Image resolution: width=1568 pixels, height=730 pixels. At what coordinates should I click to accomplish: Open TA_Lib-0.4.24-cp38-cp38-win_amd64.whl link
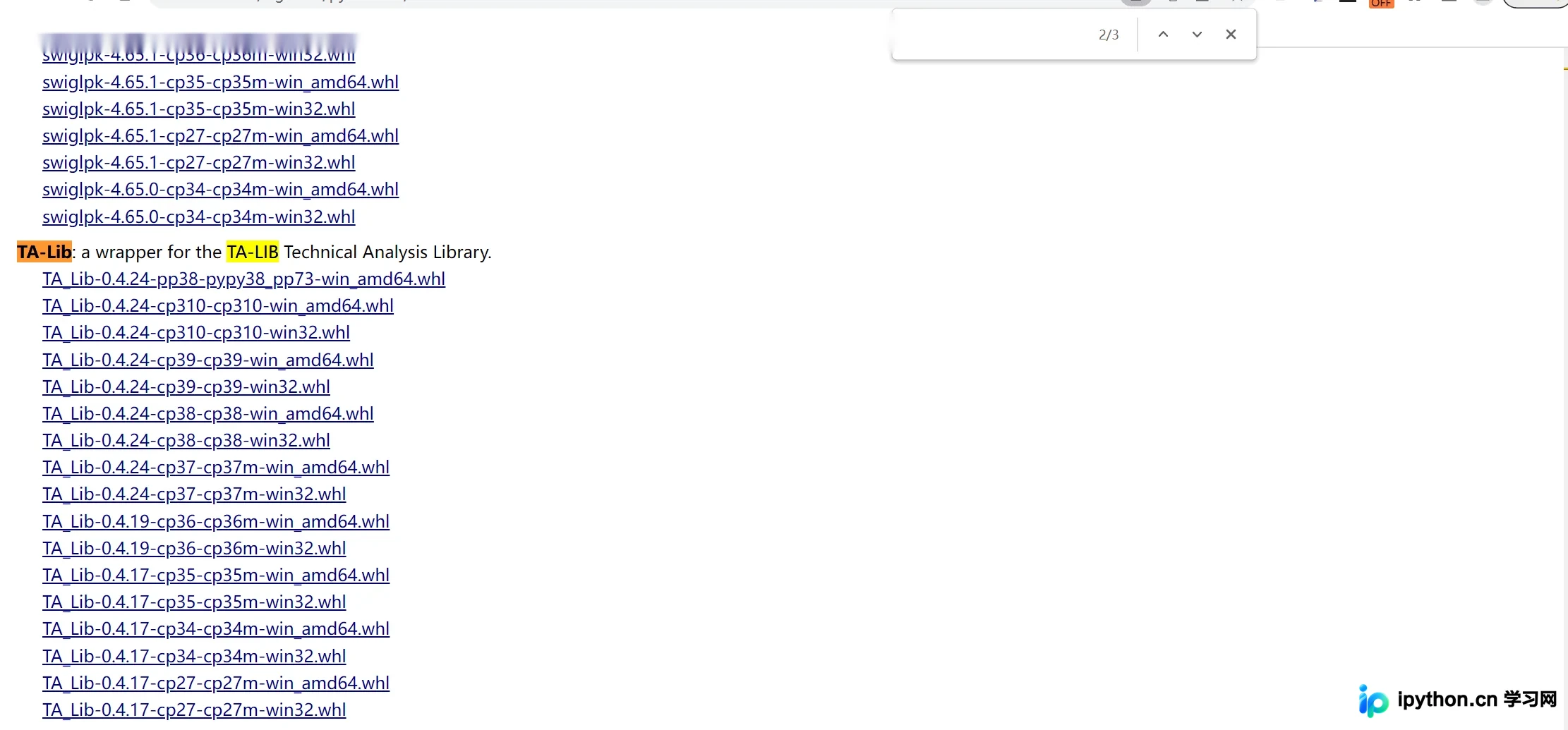pos(208,413)
